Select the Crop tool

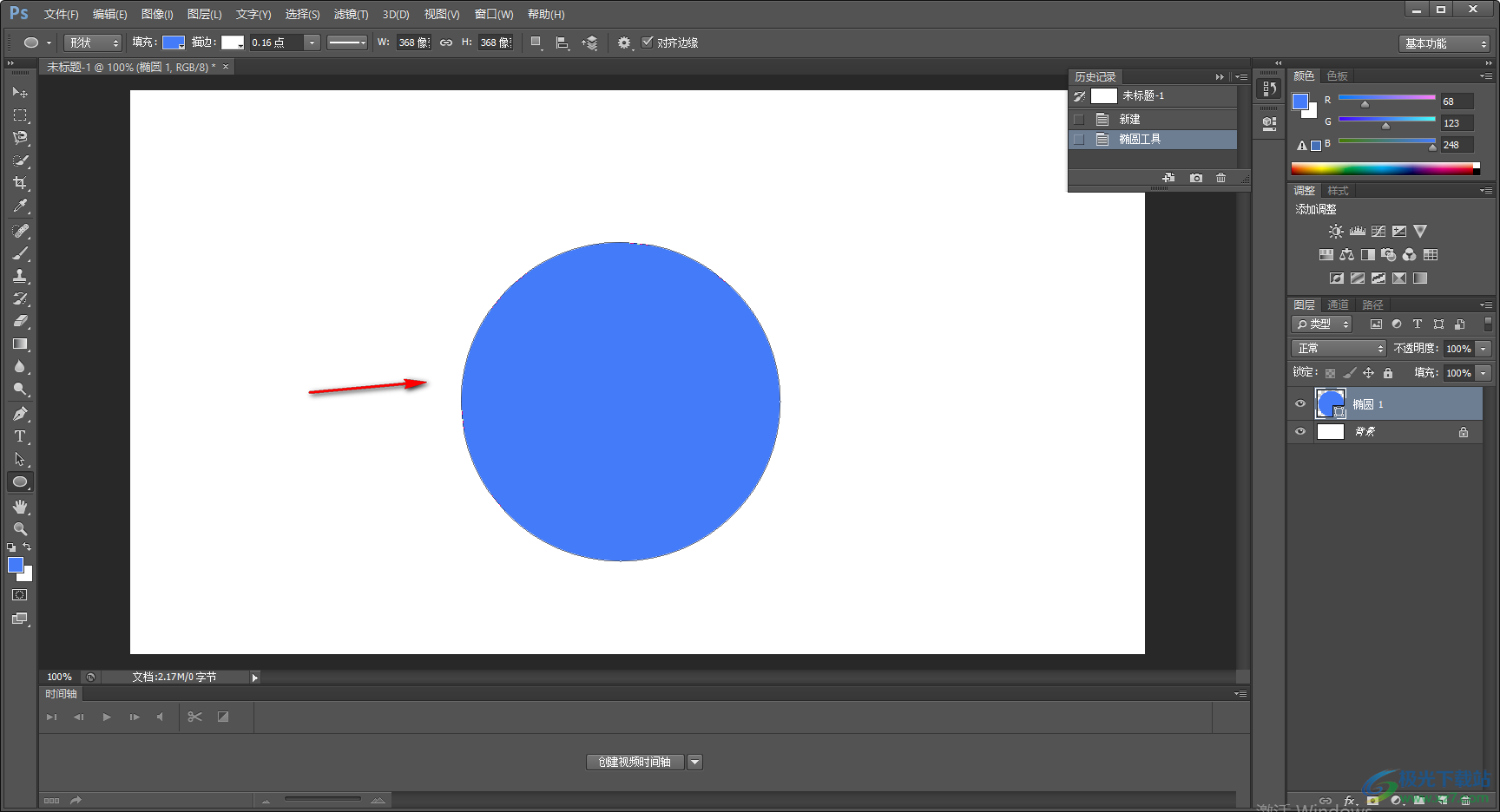click(x=20, y=183)
